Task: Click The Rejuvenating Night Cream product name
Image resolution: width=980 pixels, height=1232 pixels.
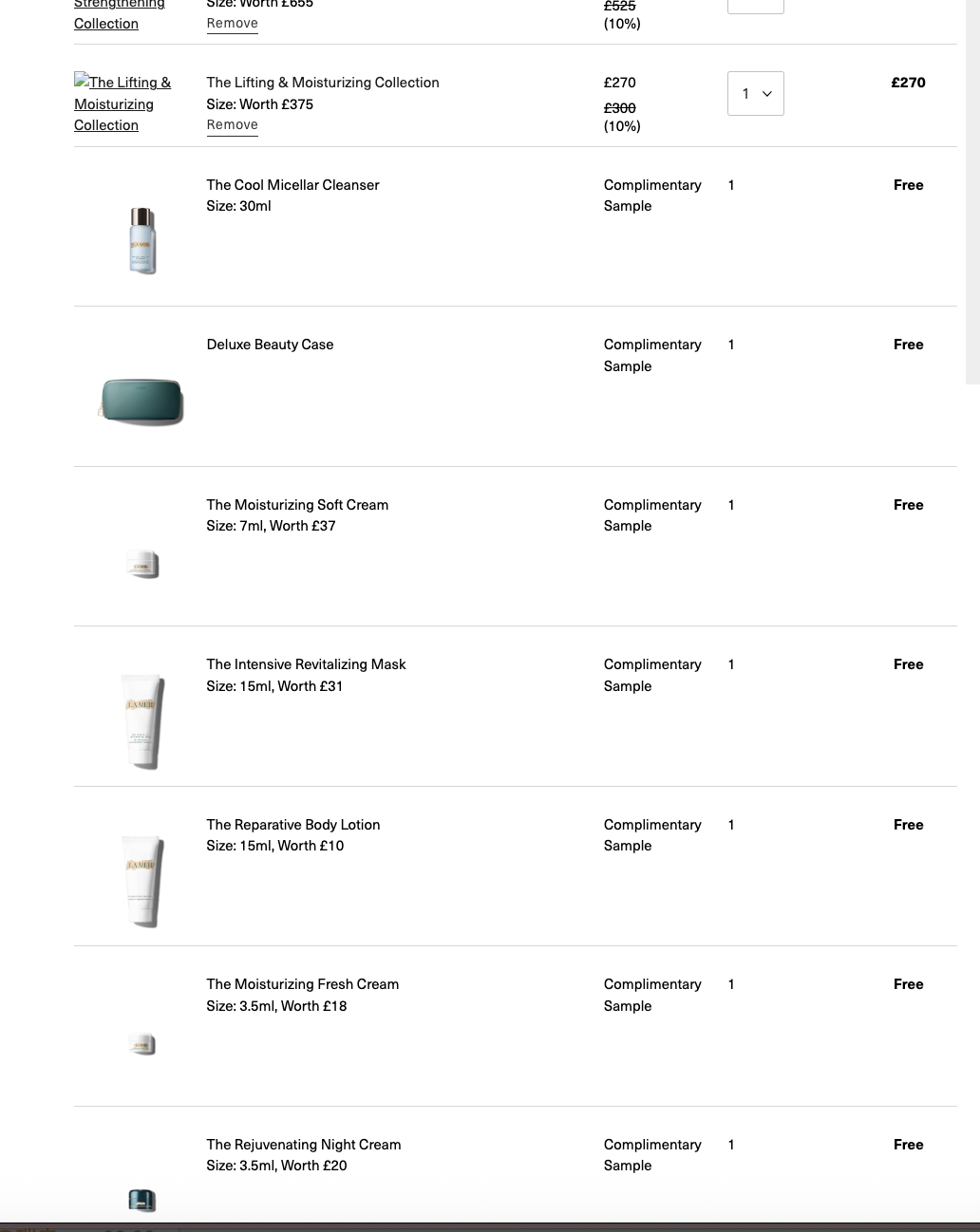Action: (303, 1145)
